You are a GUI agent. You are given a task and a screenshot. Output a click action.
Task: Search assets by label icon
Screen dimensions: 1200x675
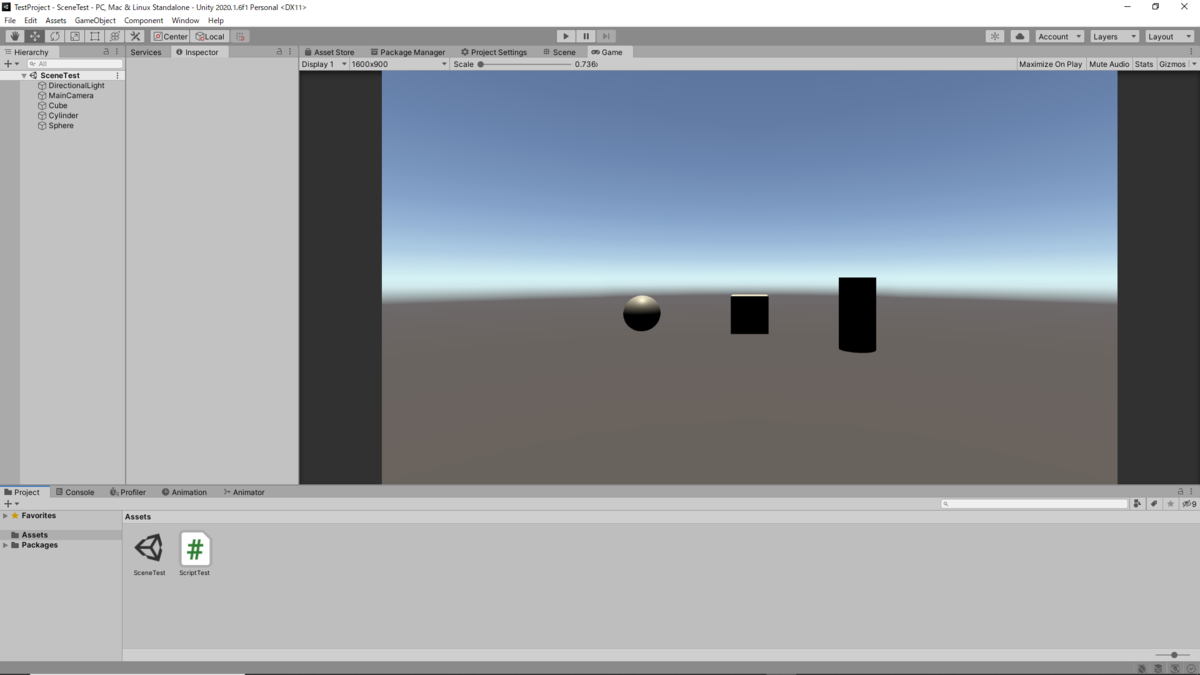click(x=1154, y=504)
